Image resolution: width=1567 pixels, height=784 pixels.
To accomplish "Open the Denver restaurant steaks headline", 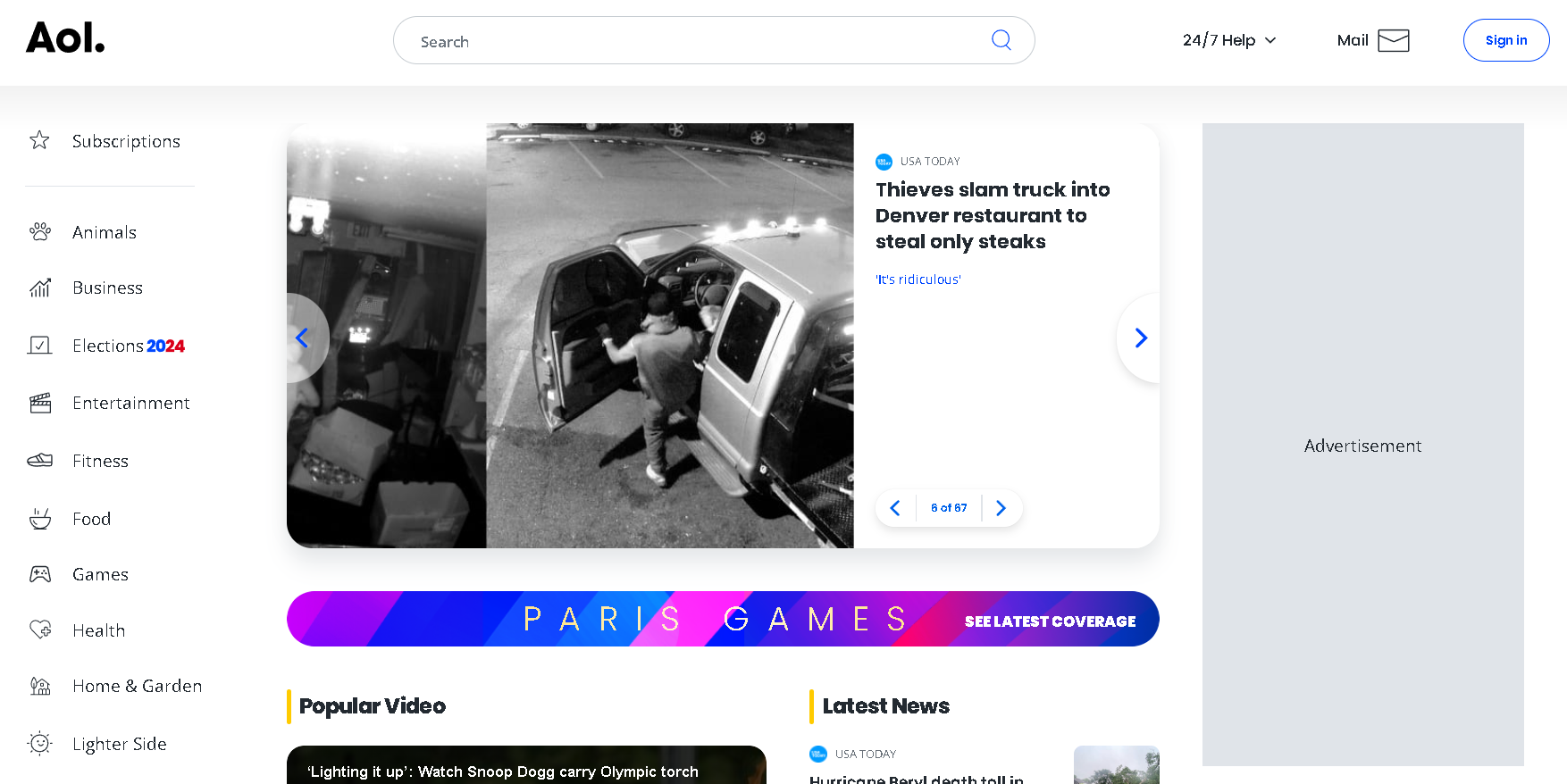I will coord(992,215).
